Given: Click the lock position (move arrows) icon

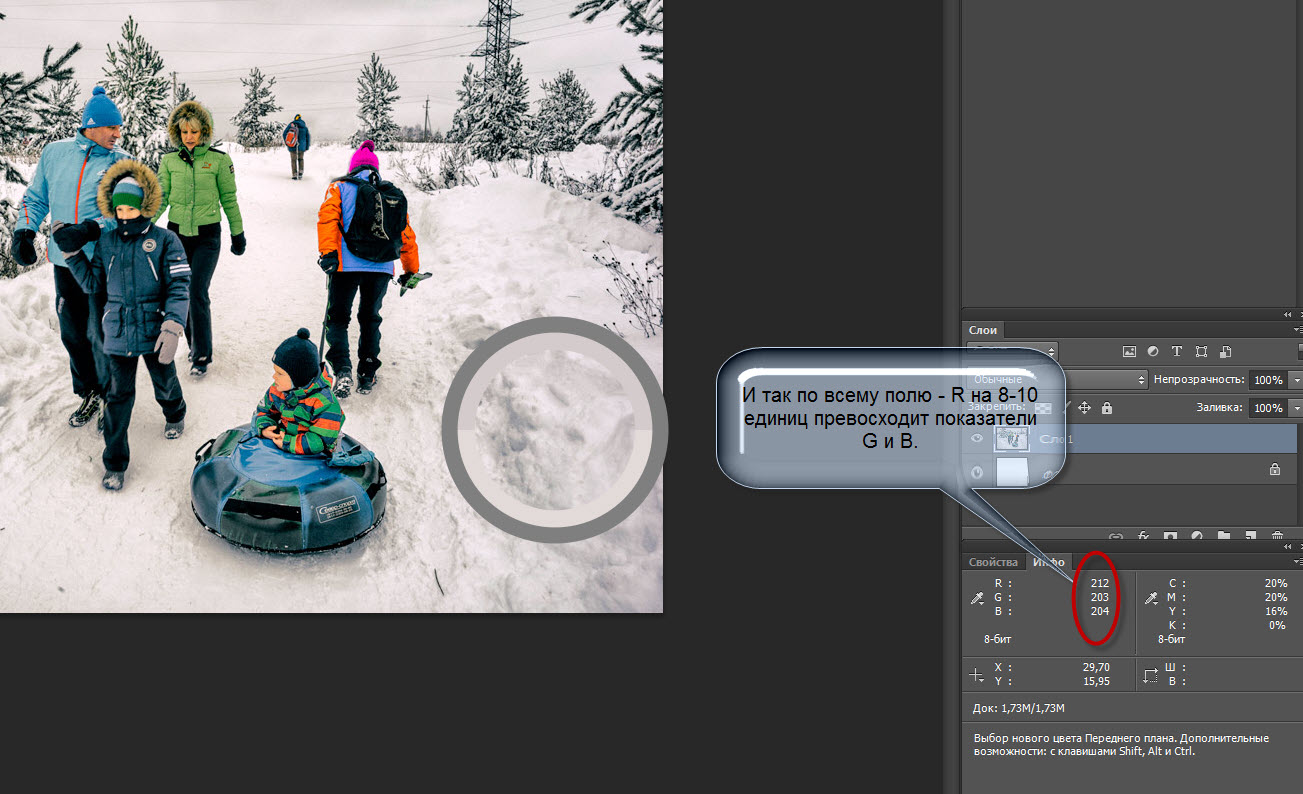Looking at the screenshot, I should click(1082, 408).
